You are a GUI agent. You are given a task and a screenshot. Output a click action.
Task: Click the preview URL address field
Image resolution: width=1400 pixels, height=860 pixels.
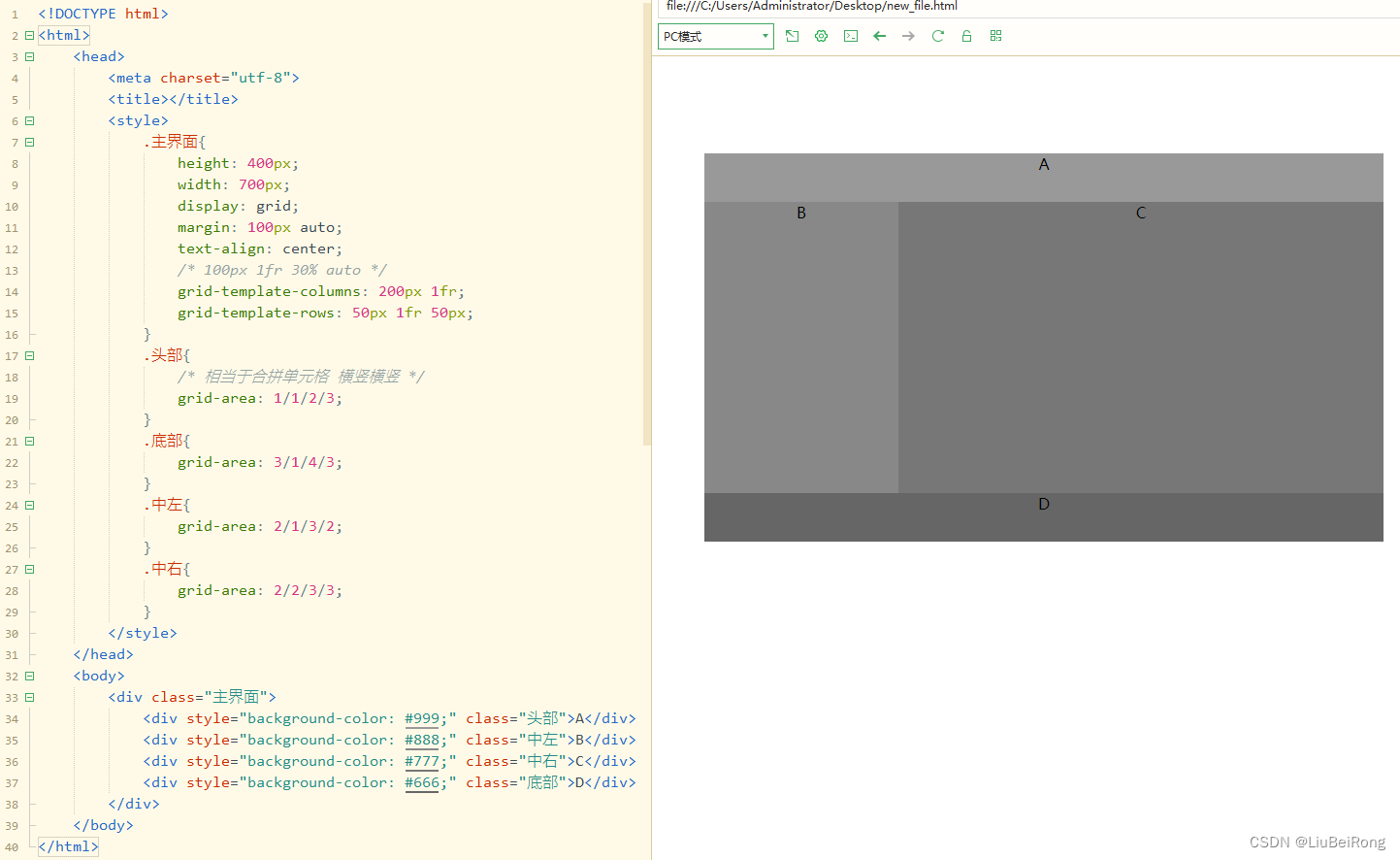pyautogui.click(x=1028, y=7)
